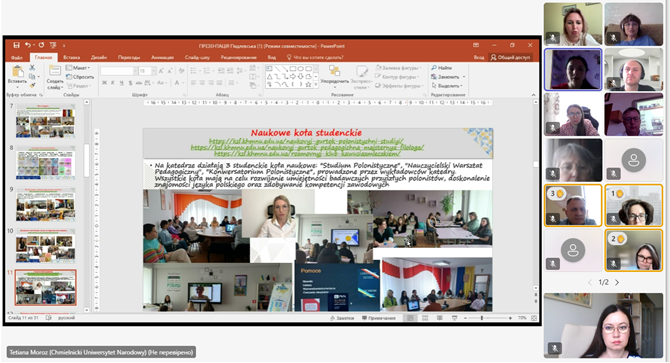Open the Выделить dropdown in editing group
Image resolution: width=670 pixels, height=363 pixels.
pyautogui.click(x=448, y=86)
